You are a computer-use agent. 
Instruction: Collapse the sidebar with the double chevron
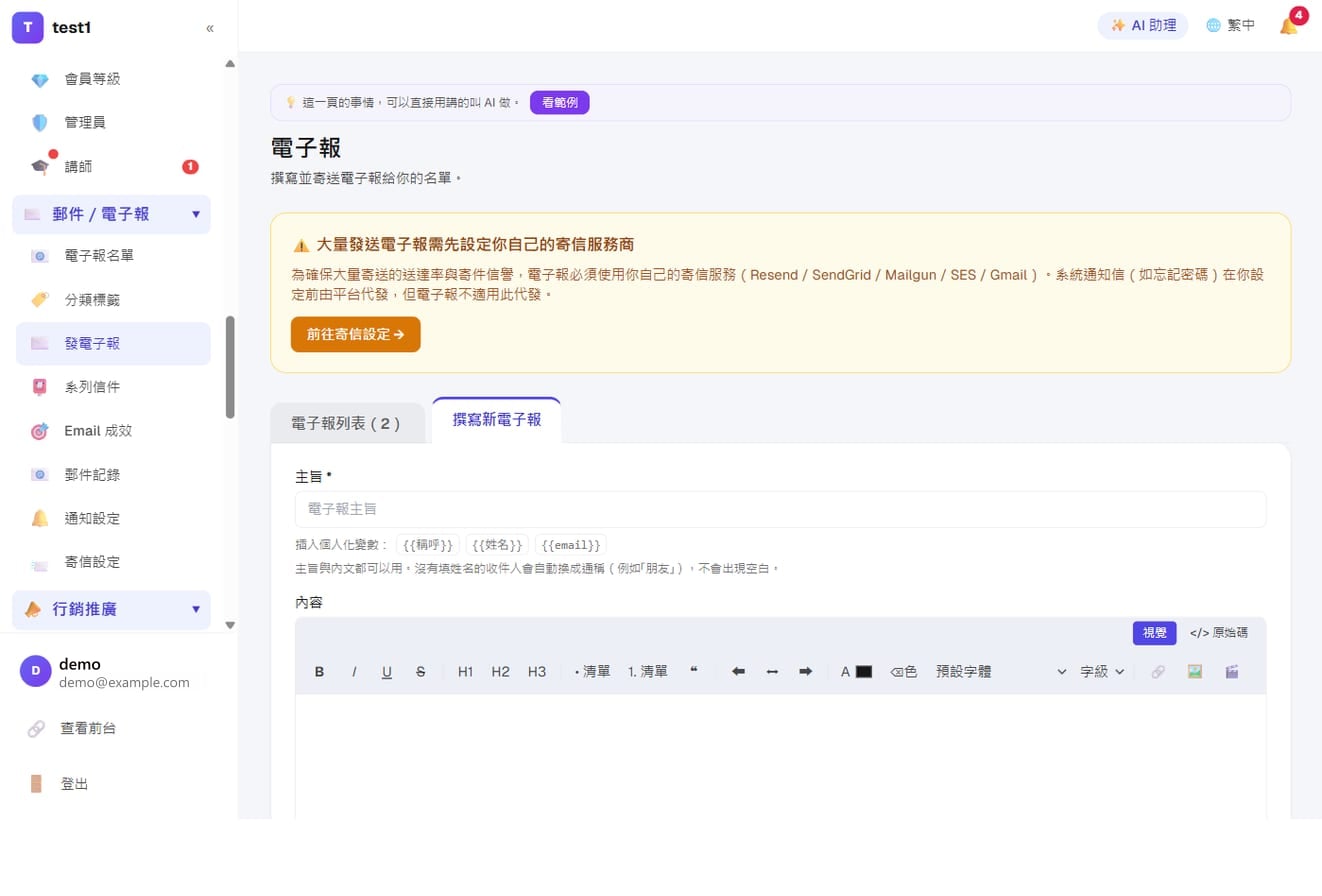point(210,28)
